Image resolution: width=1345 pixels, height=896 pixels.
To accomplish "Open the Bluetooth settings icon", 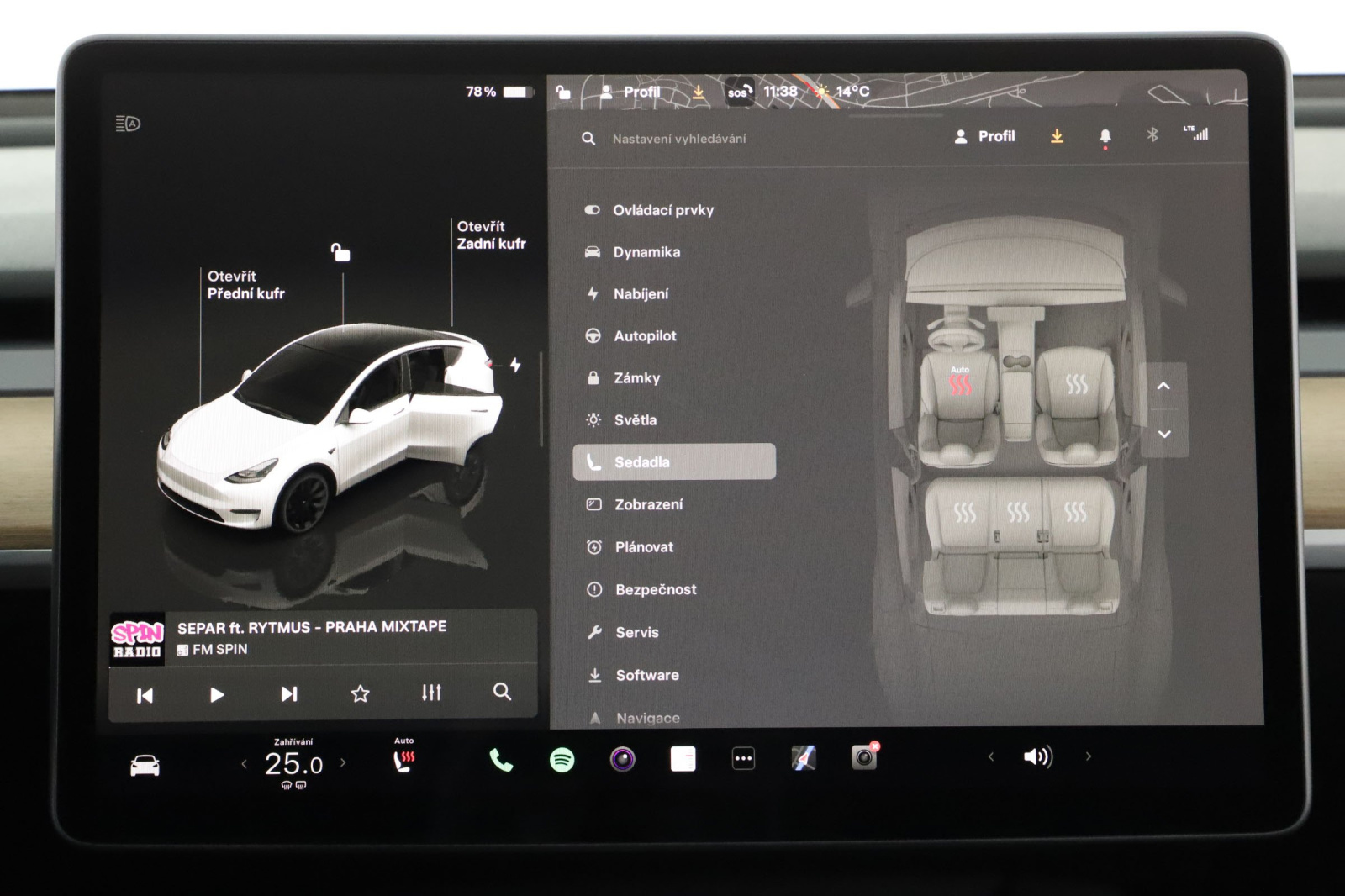I will (1152, 135).
